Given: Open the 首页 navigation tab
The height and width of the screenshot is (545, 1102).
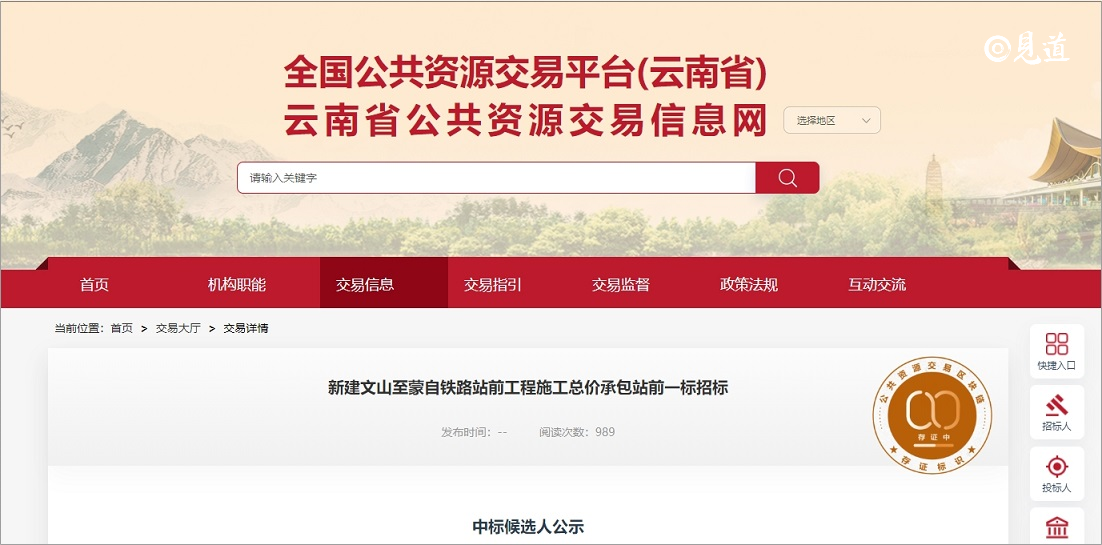Looking at the screenshot, I should (x=94, y=285).
